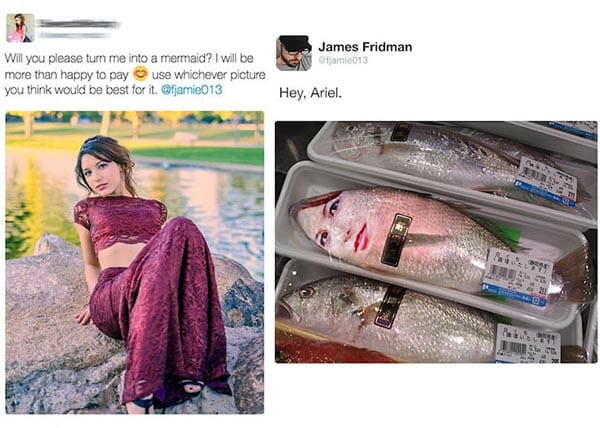Open the photo of woman sitting on rocks
The image size is (600, 428).
(134, 262)
